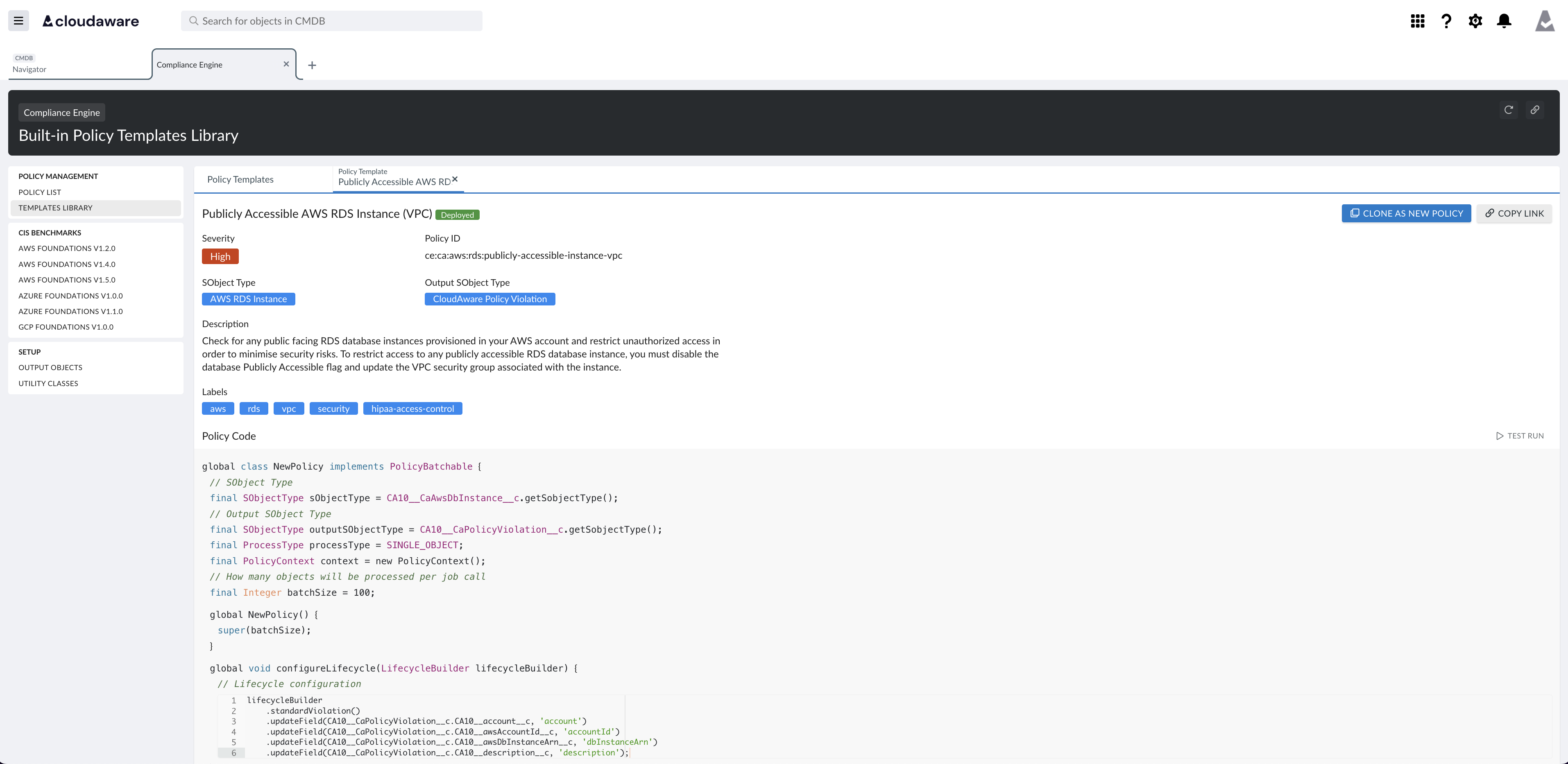This screenshot has height=764, width=1568.
Task: Add a new tab with plus icon
Action: (x=312, y=65)
